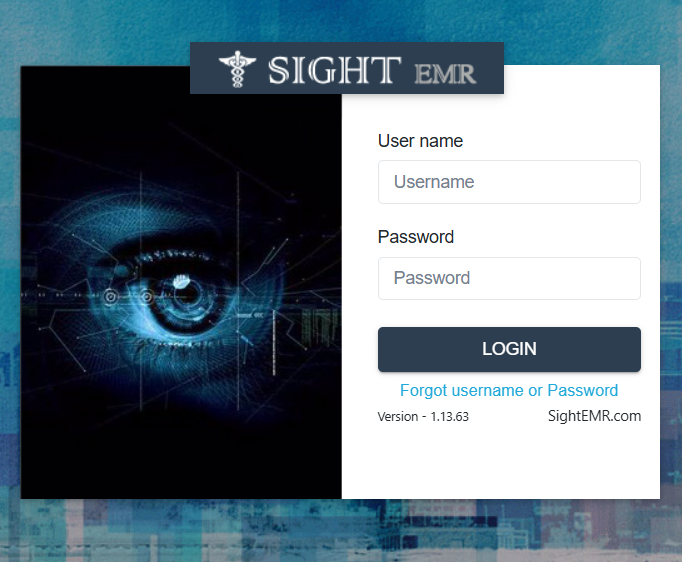Click the glowing pupil of the digital eye
The width and height of the screenshot is (682, 562).
click(x=188, y=296)
